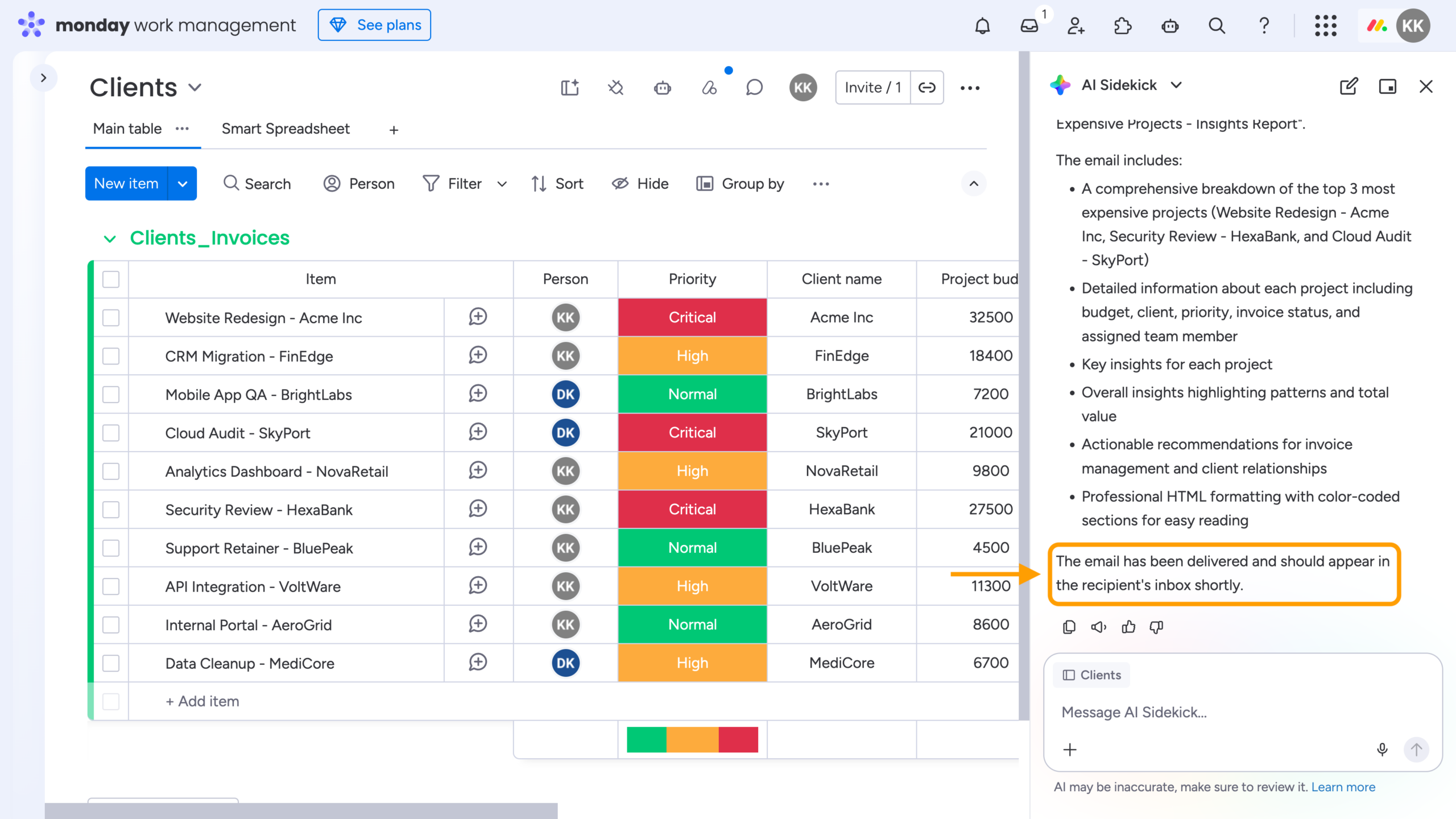
Task: Switch to the Main table tab
Action: 127,129
